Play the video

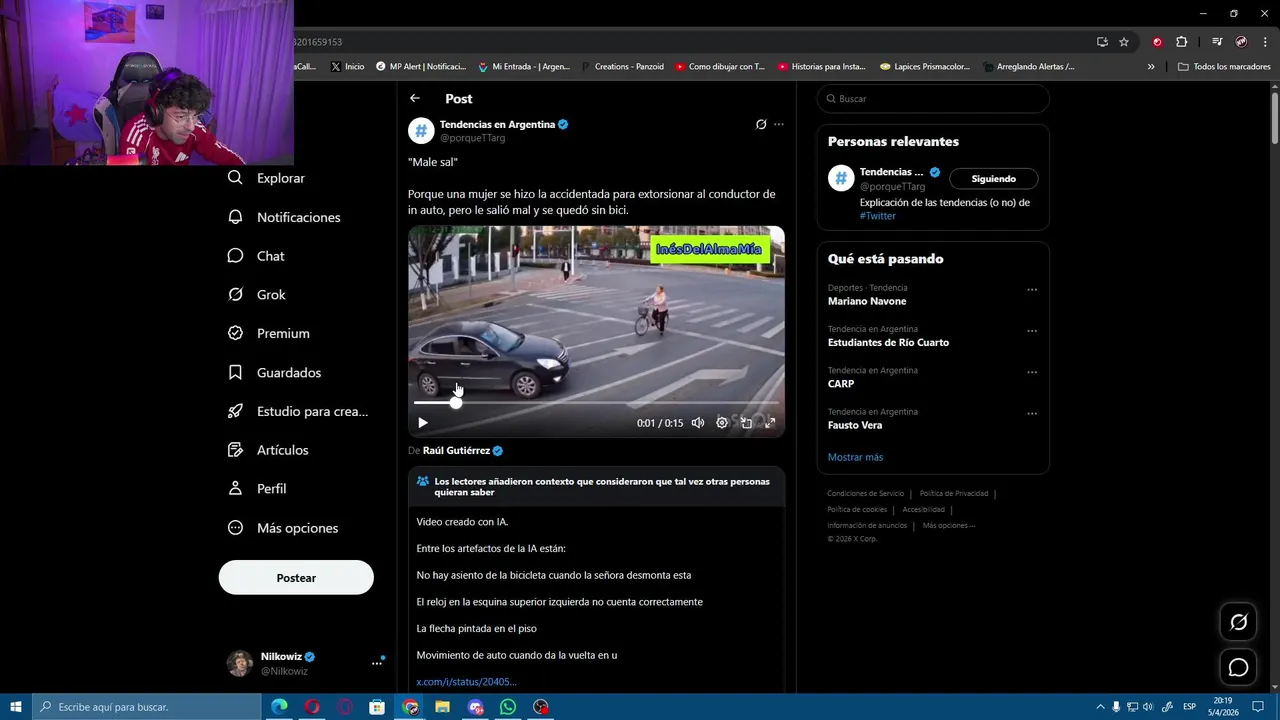pyautogui.click(x=422, y=423)
